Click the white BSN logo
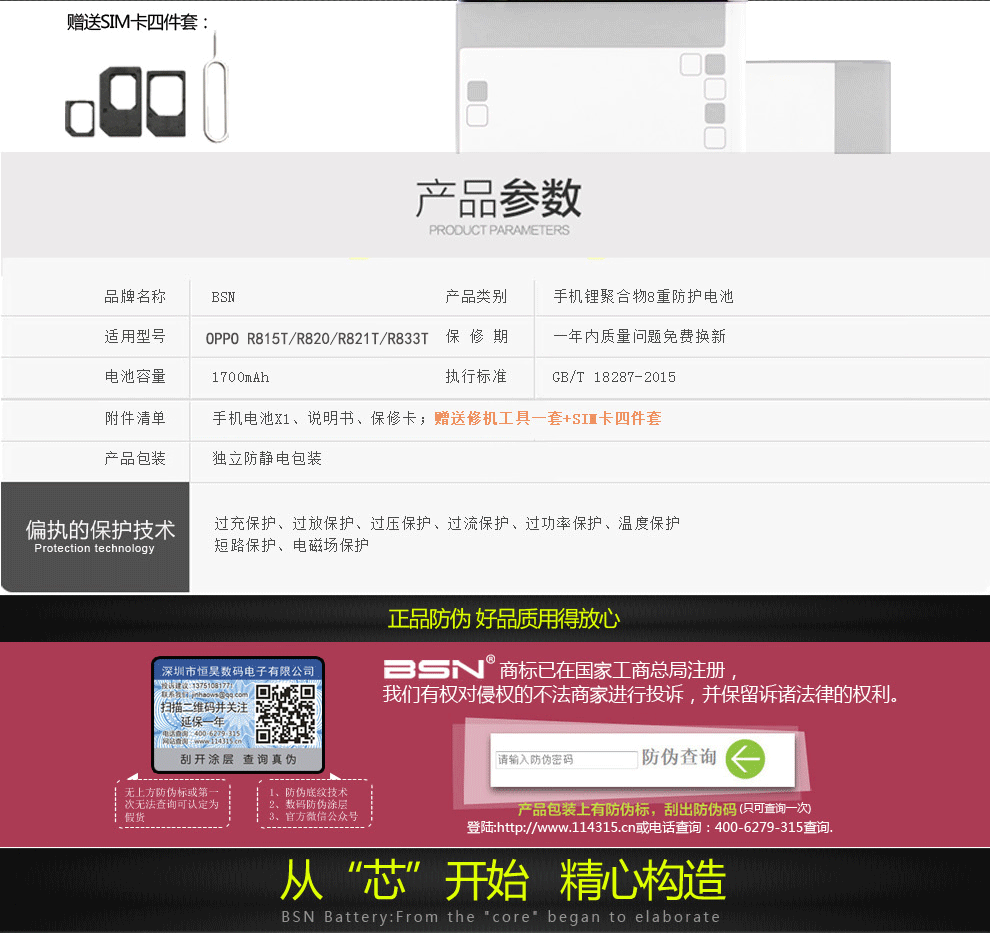This screenshot has height=936, width=990. 435,669
